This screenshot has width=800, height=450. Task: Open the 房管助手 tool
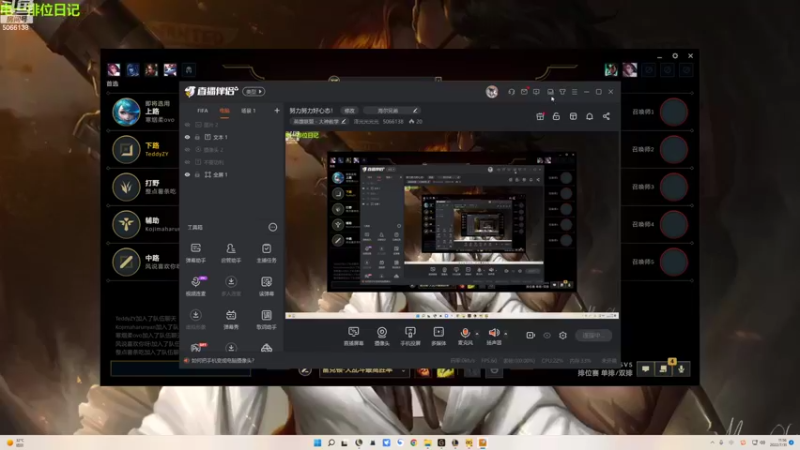(x=231, y=253)
